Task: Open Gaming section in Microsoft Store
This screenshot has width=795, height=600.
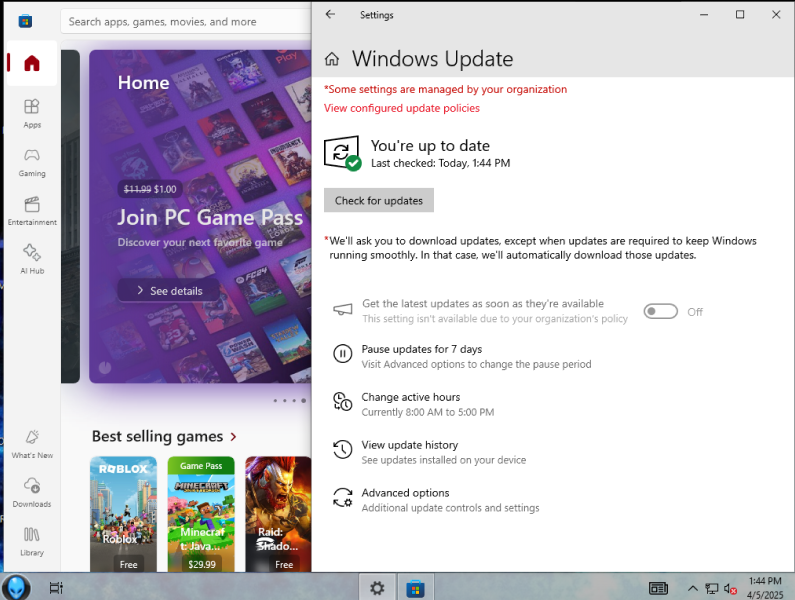Action: click(31, 162)
